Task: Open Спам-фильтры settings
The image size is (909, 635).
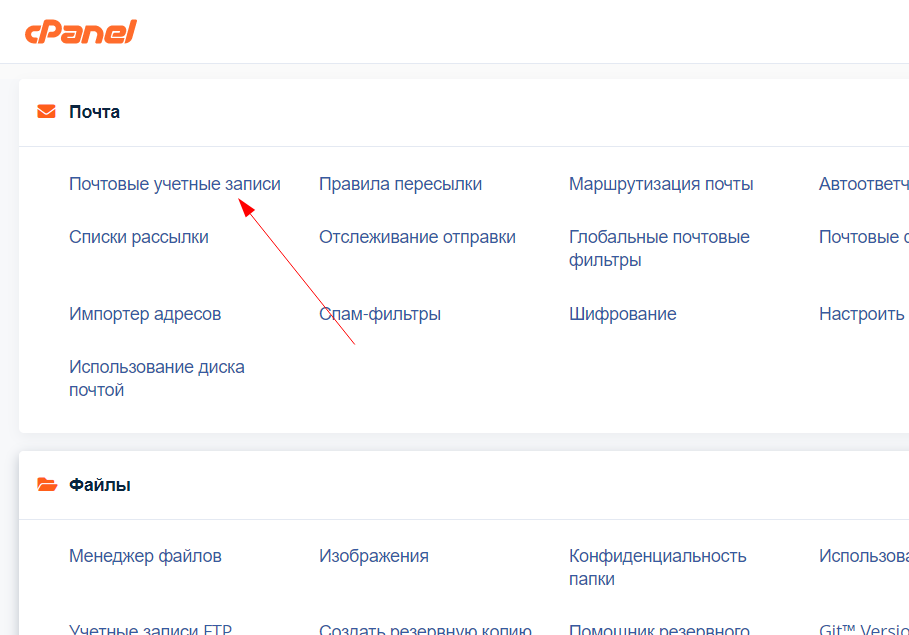Action: tap(380, 314)
